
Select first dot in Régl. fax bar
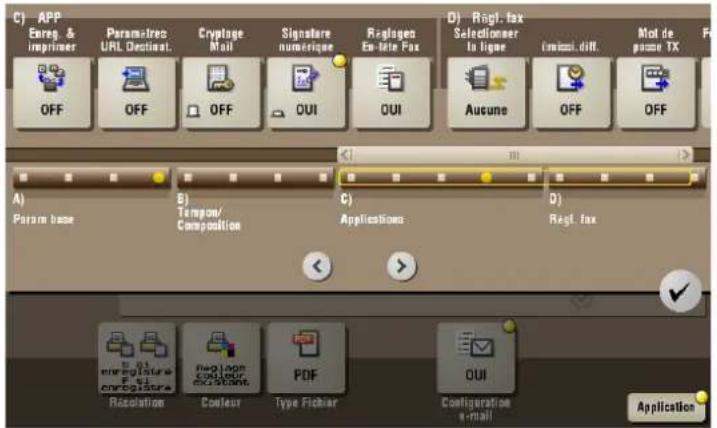pyautogui.click(x=559, y=177)
